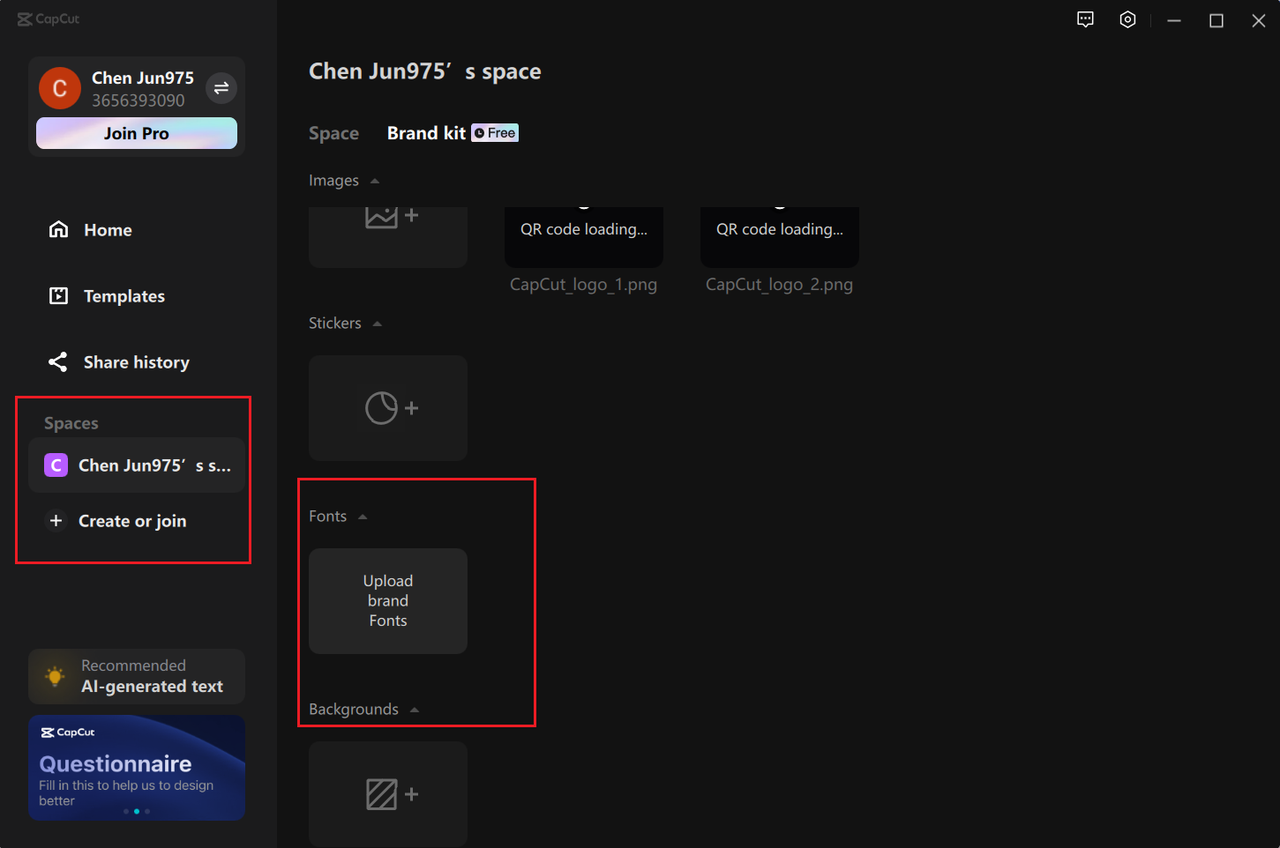Click Upload brand Fonts
Image resolution: width=1280 pixels, height=848 pixels.
pos(388,600)
